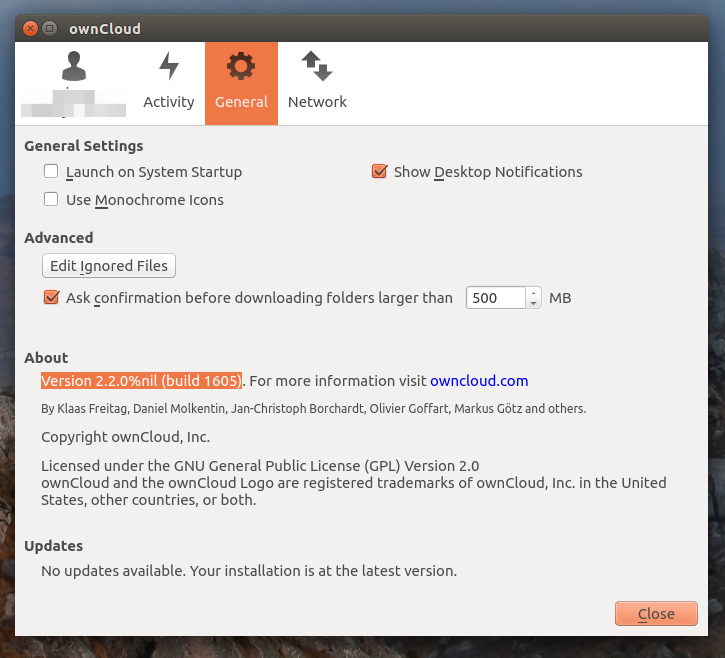
Task: Click the highlighted Version 2.2.0 text
Action: [x=141, y=381]
